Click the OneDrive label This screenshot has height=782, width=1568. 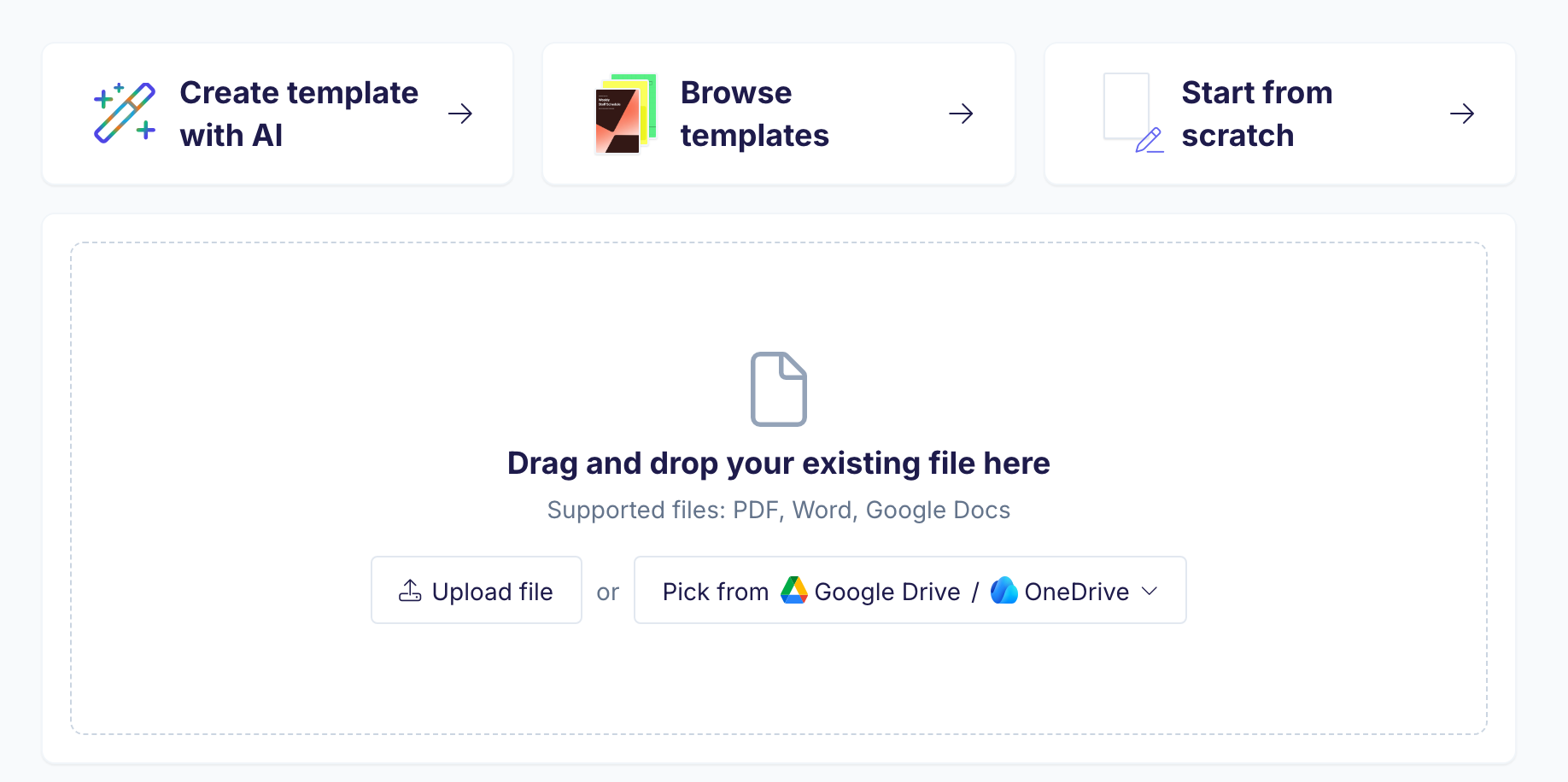1077,592
